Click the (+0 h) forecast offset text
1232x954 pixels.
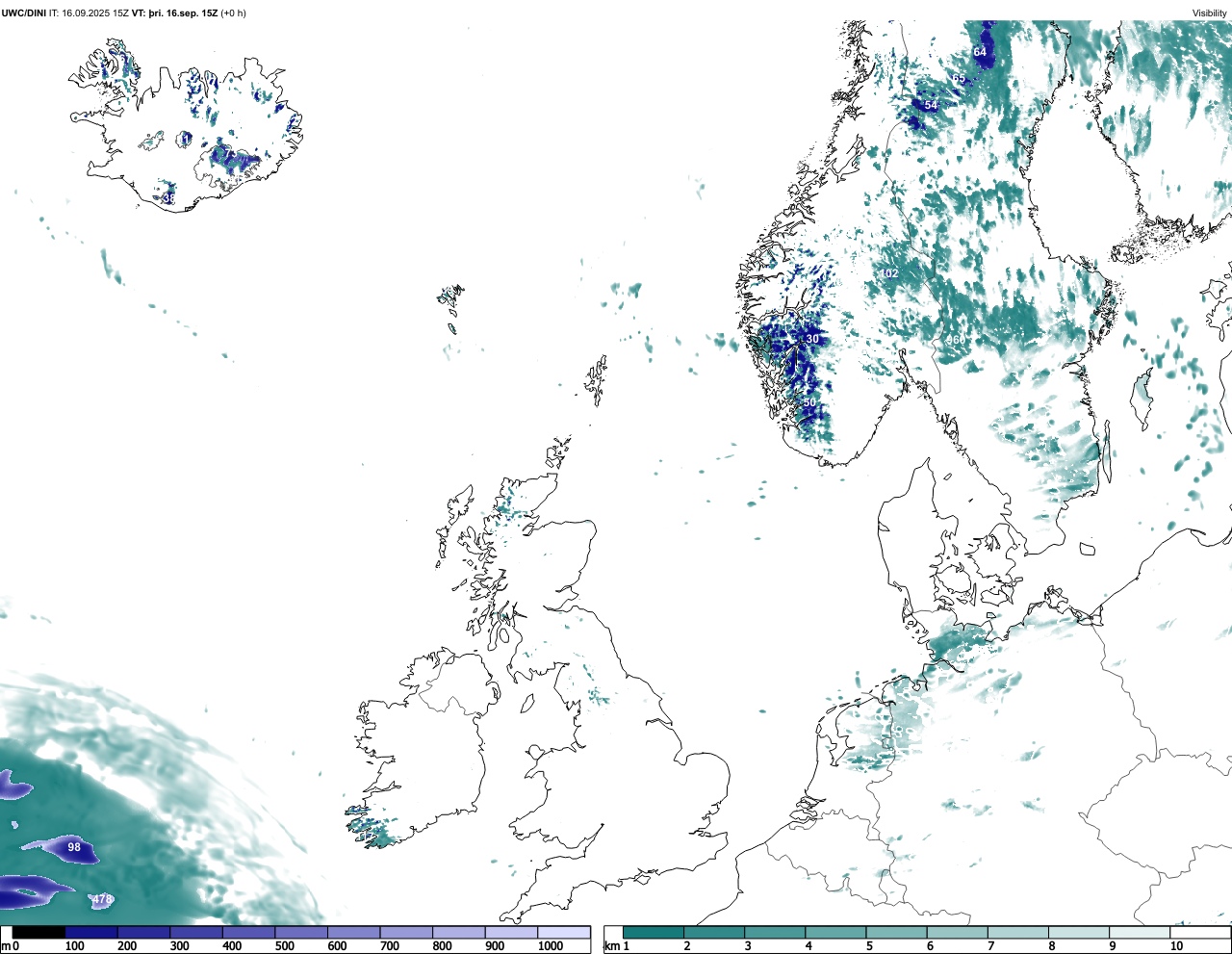click(234, 13)
